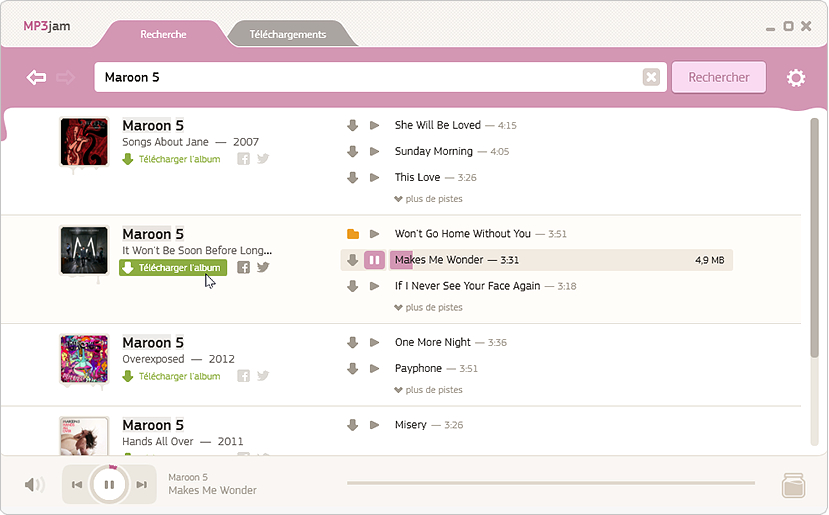Download the Overexposed album
Viewport: 829px width, 515px height.
pos(171,376)
